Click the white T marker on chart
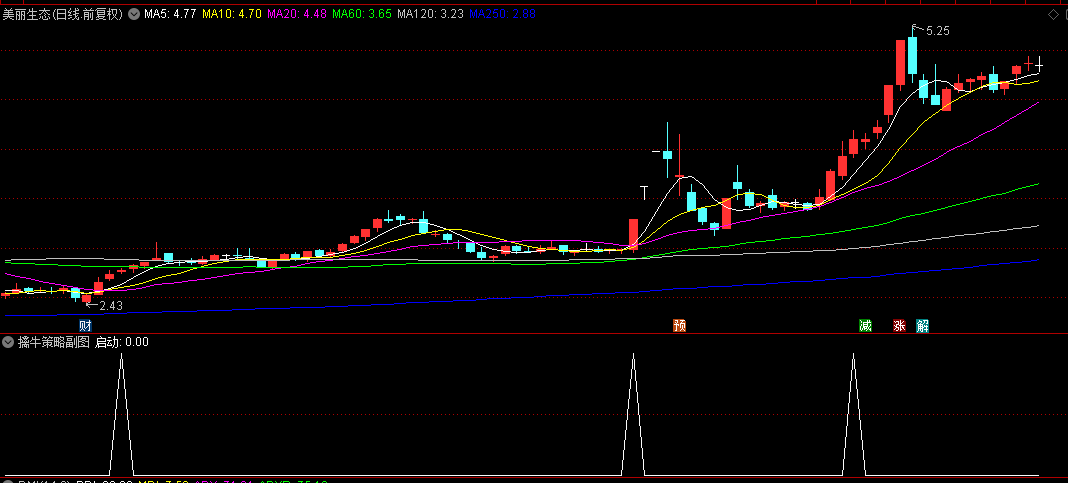 pos(644,192)
